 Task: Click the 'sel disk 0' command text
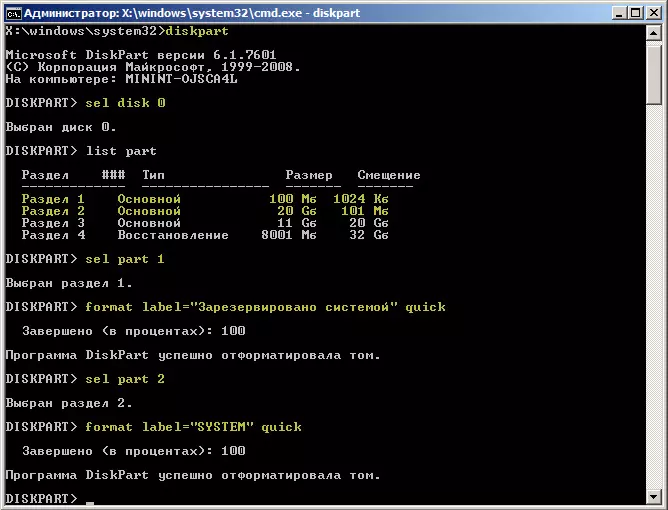pos(125,103)
